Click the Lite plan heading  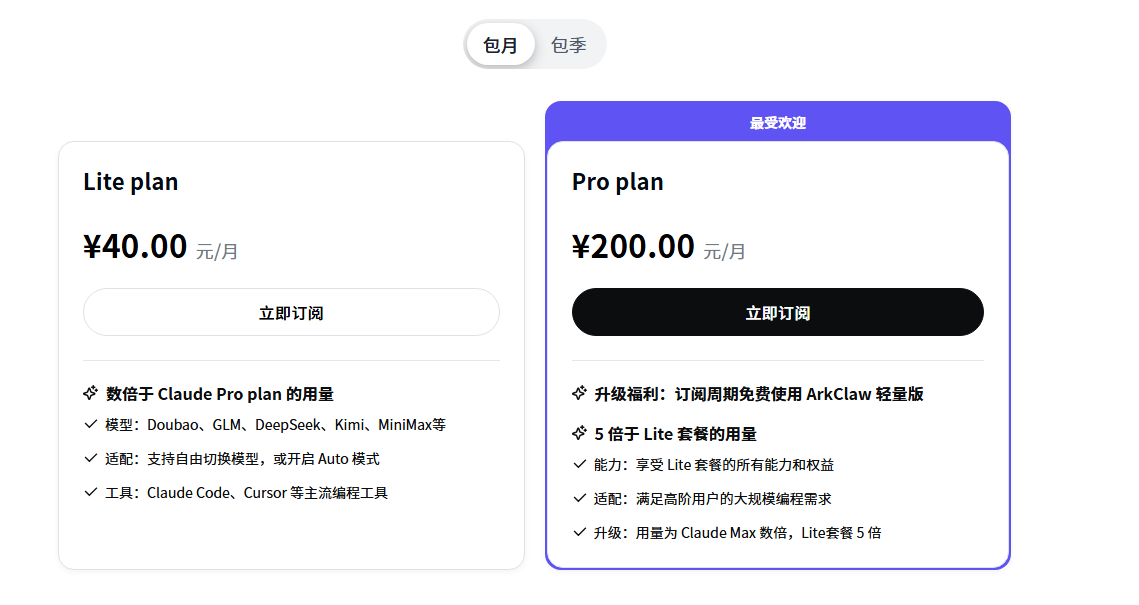click(x=131, y=182)
